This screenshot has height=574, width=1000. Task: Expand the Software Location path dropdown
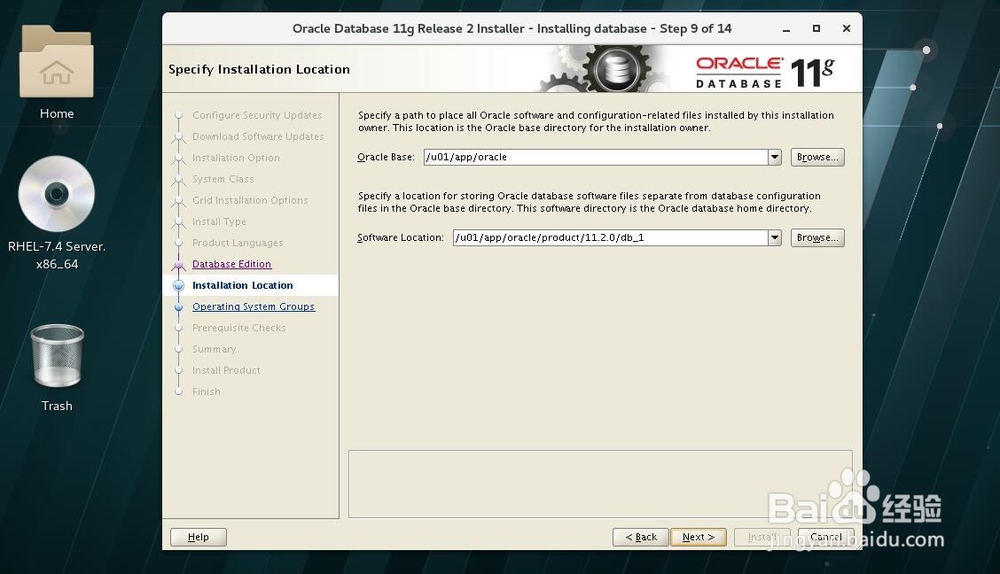coord(774,237)
